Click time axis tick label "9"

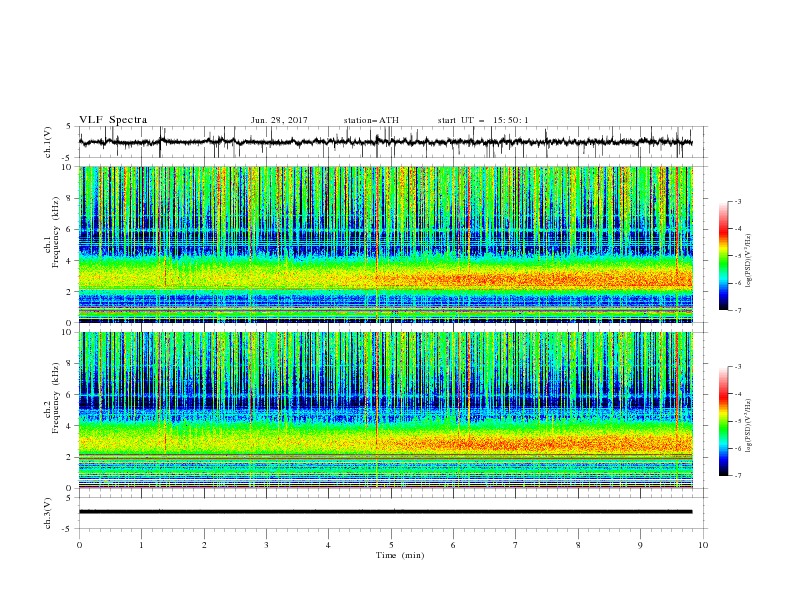[640, 545]
